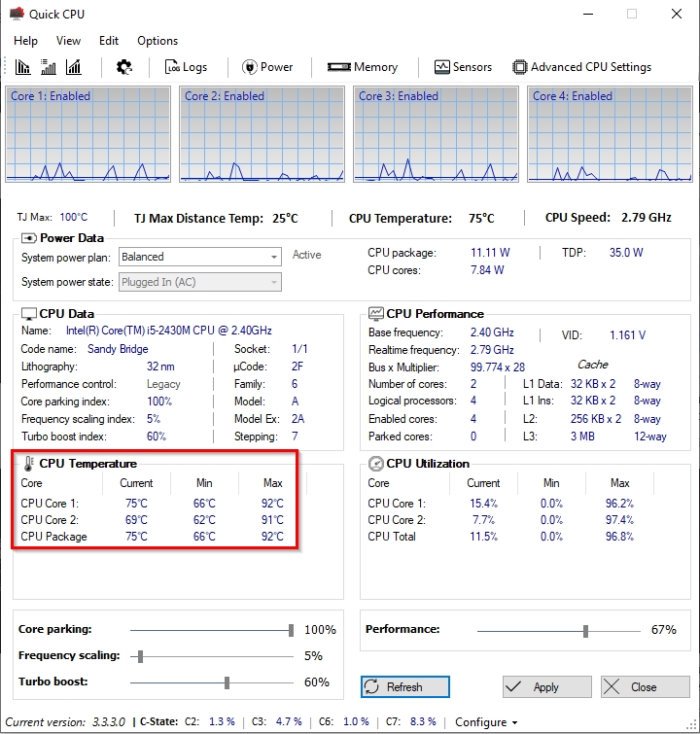Click the Base frequency value 2.40 GHz

pos(492,332)
